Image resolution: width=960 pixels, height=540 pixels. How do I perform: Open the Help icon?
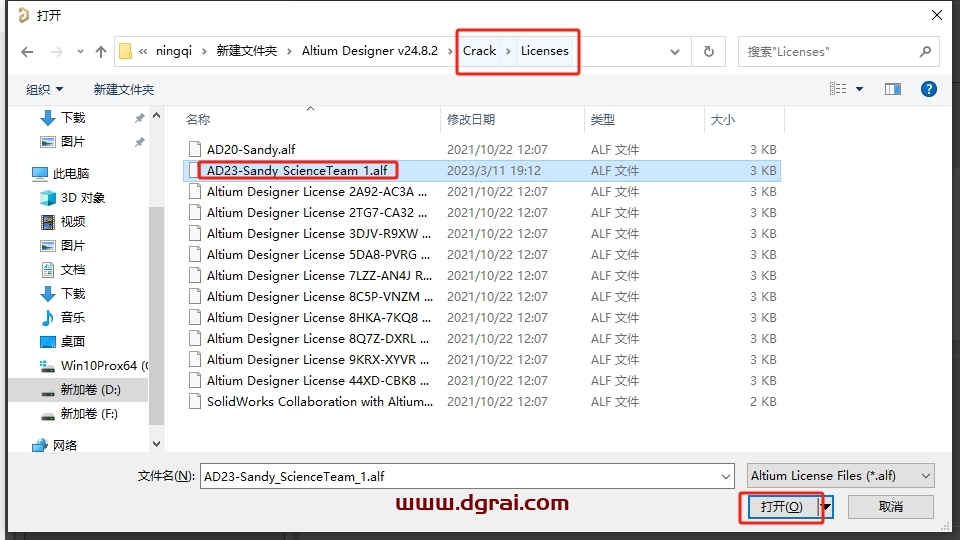(x=929, y=89)
